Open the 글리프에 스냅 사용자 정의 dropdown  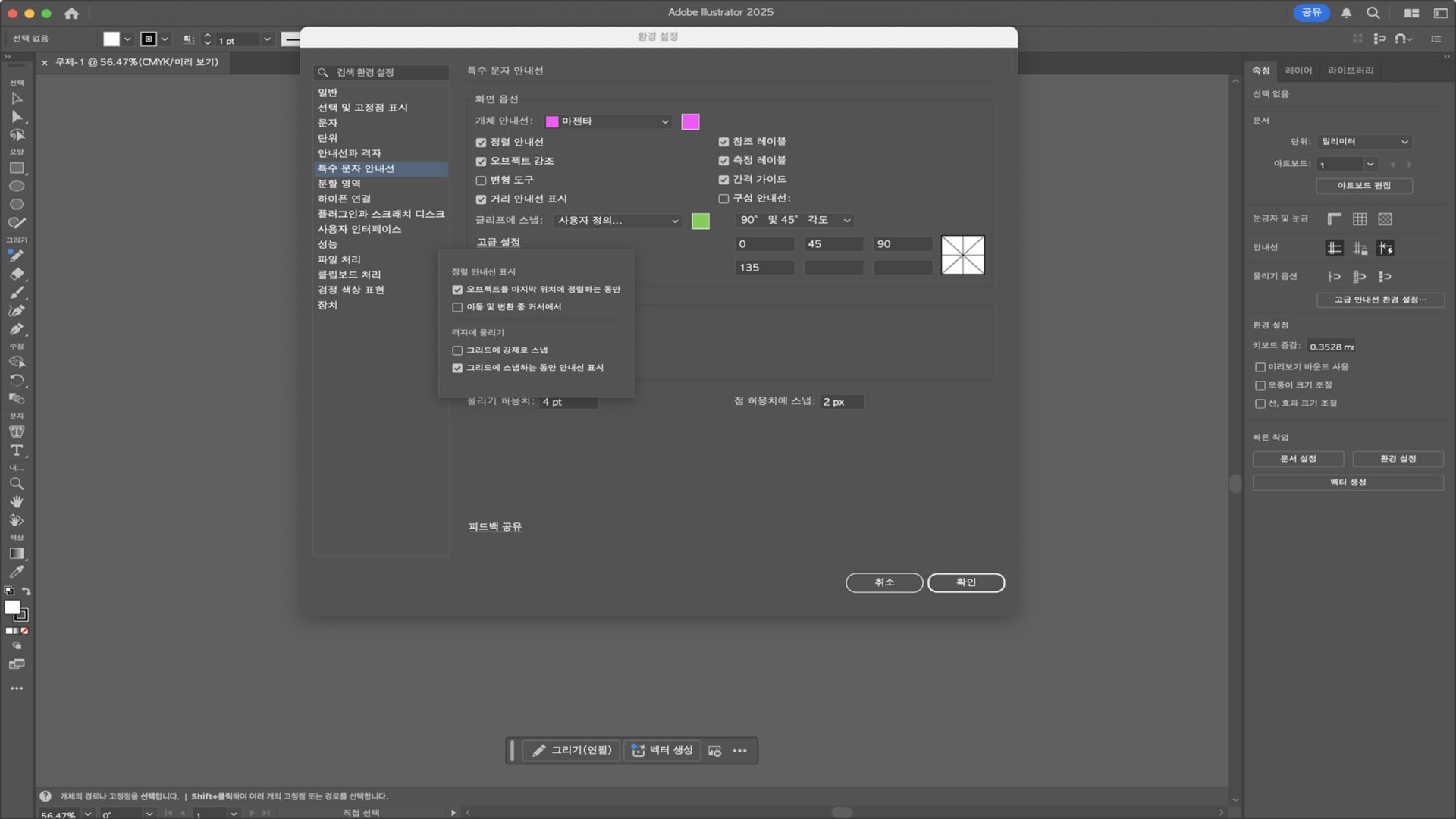point(617,221)
